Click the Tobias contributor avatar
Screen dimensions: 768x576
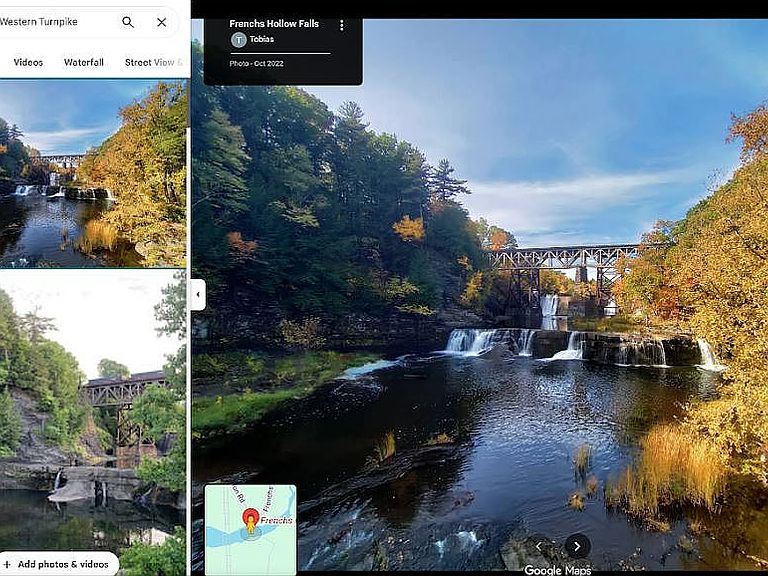[239, 40]
